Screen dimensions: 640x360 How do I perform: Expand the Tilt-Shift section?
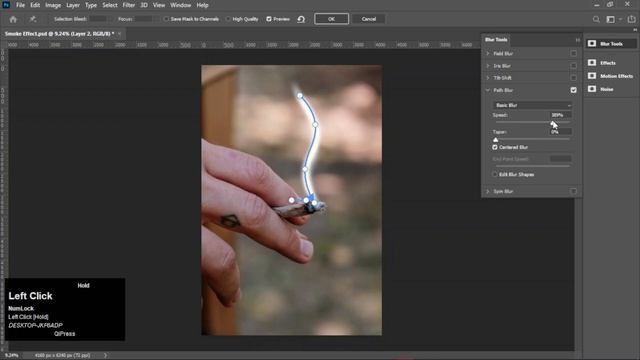click(x=488, y=78)
